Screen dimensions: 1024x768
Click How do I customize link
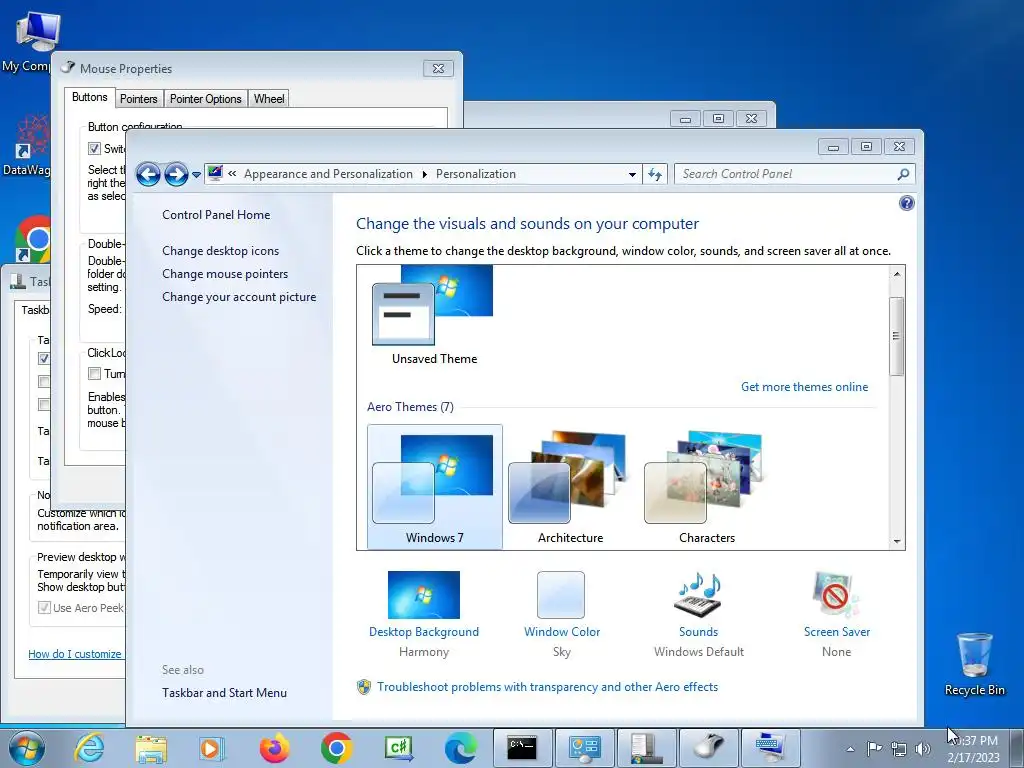pyautogui.click(x=74, y=654)
